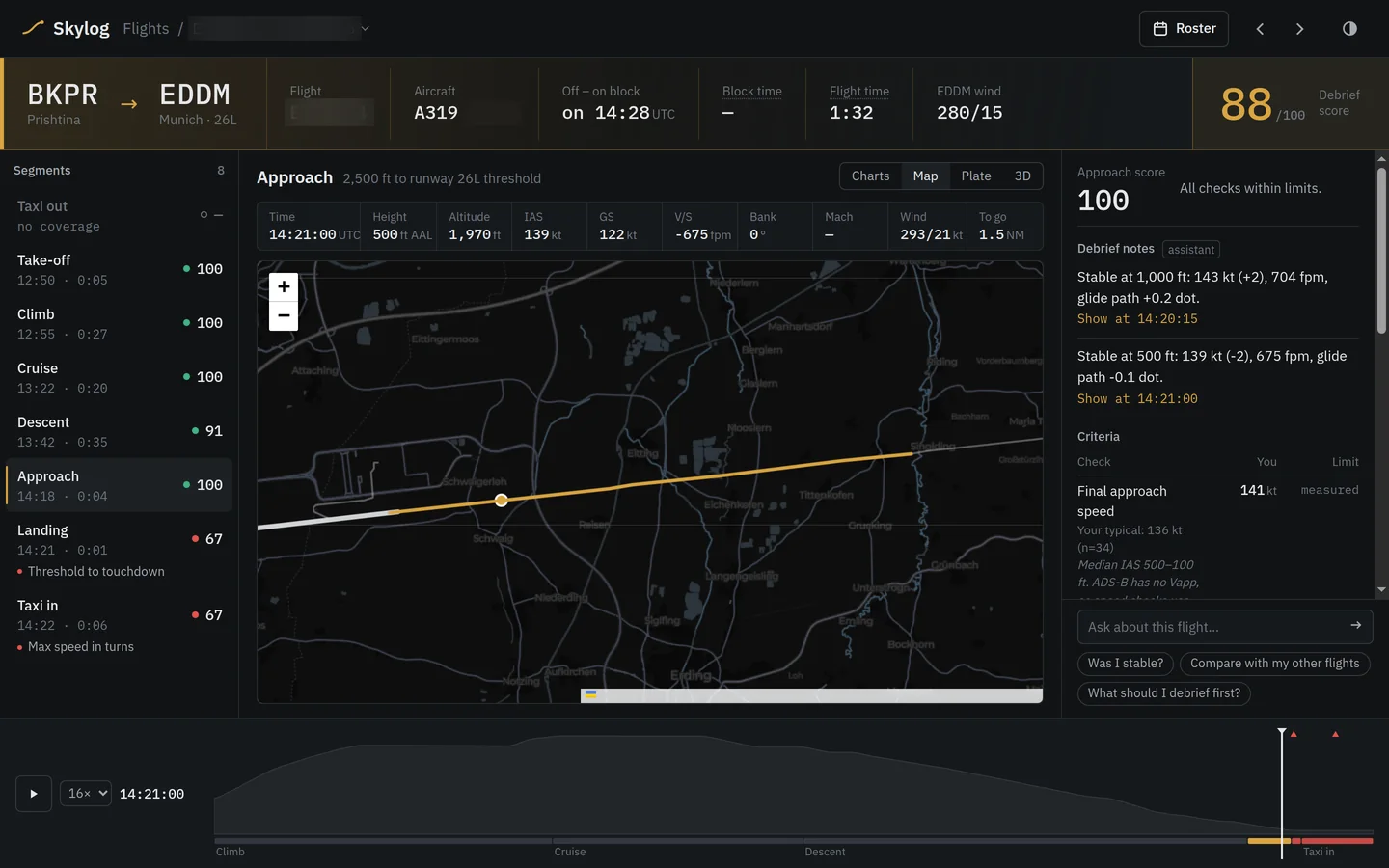Screen dimensions: 1389x868
Task: Click the assistant badge in debrief notes
Action: point(1191,250)
